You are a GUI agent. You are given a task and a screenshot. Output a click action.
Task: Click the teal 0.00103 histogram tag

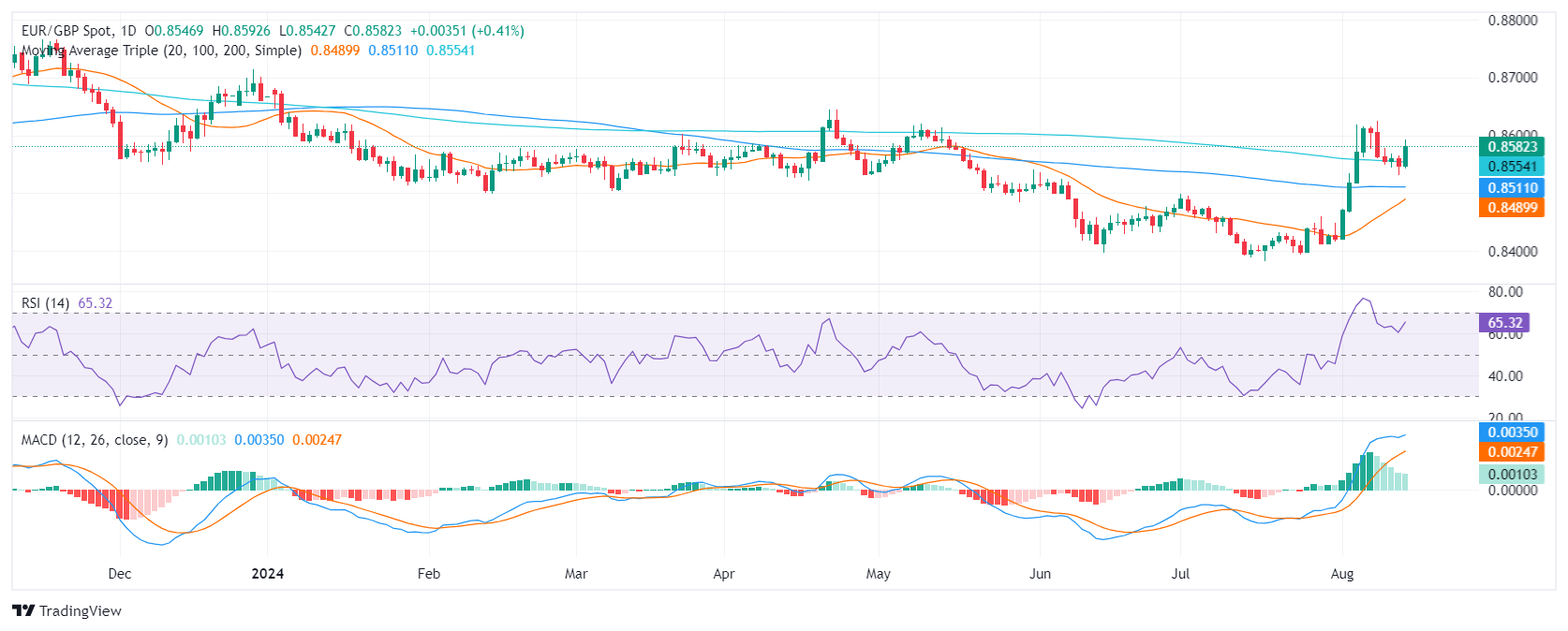point(1512,475)
